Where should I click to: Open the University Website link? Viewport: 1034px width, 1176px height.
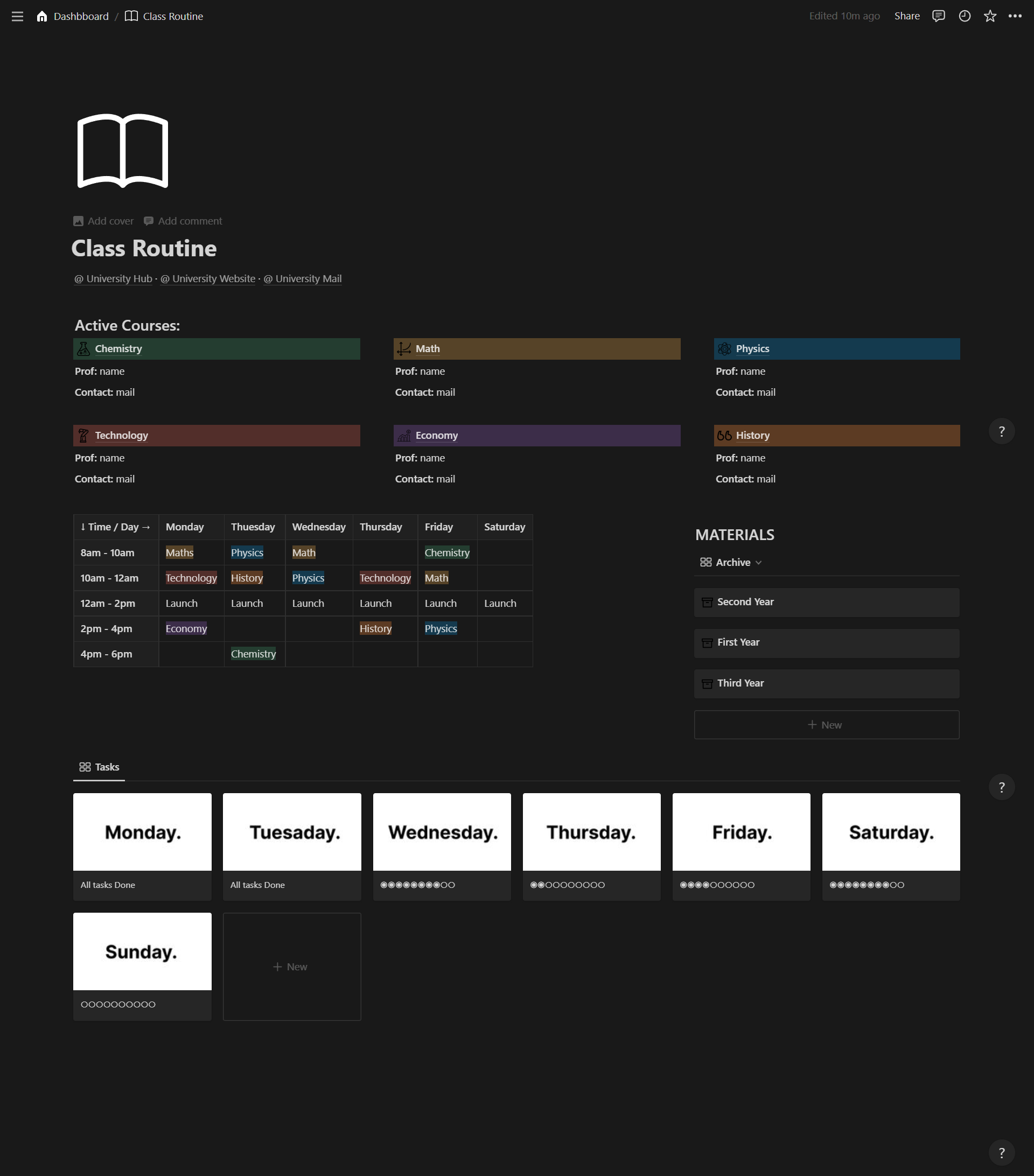click(x=208, y=278)
